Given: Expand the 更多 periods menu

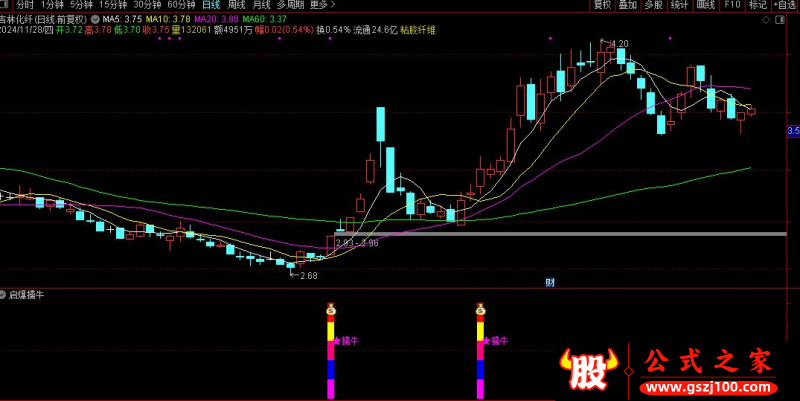Looking at the screenshot, I should (x=322, y=5).
